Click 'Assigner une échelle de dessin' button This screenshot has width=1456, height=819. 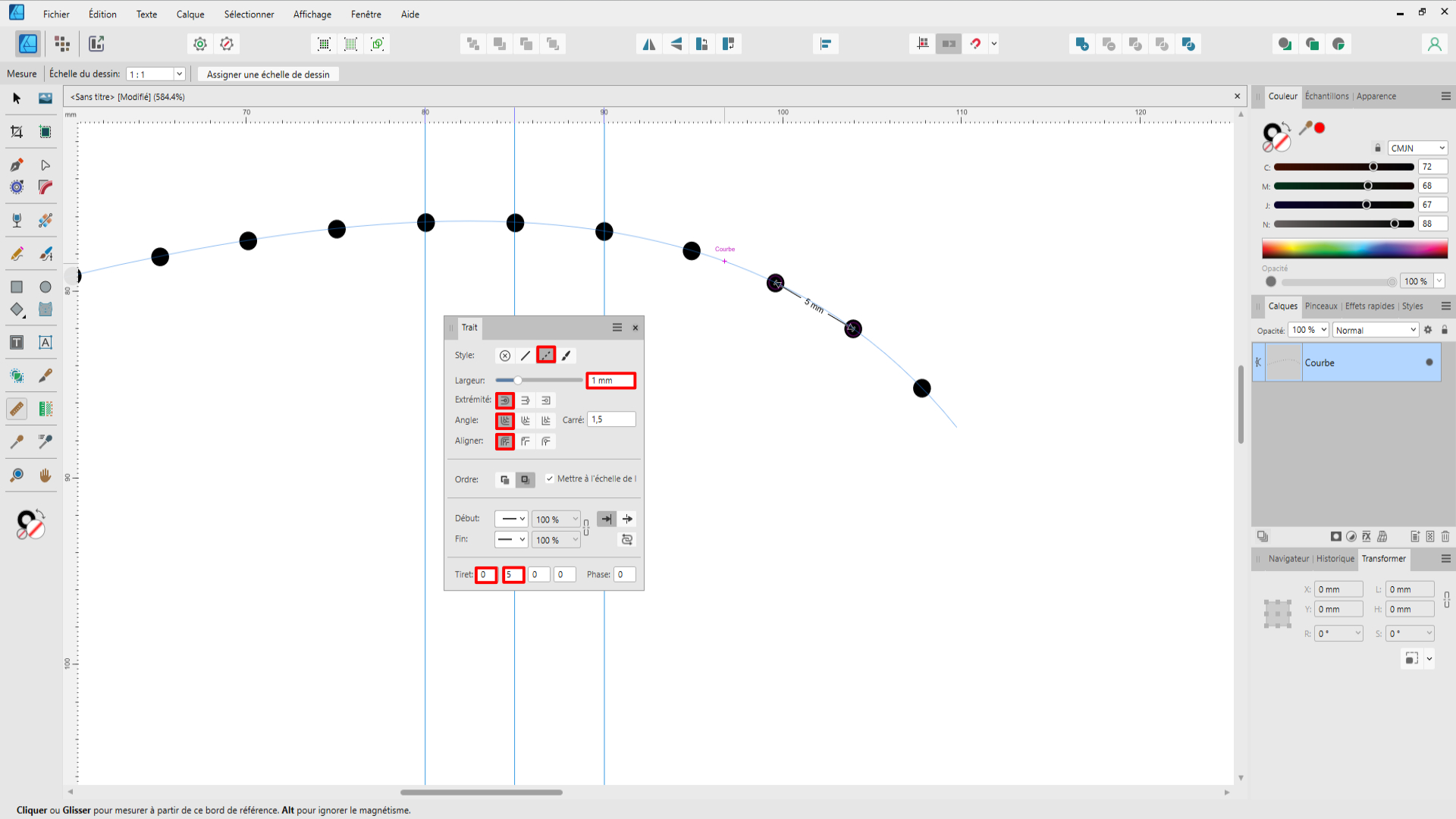(x=268, y=74)
